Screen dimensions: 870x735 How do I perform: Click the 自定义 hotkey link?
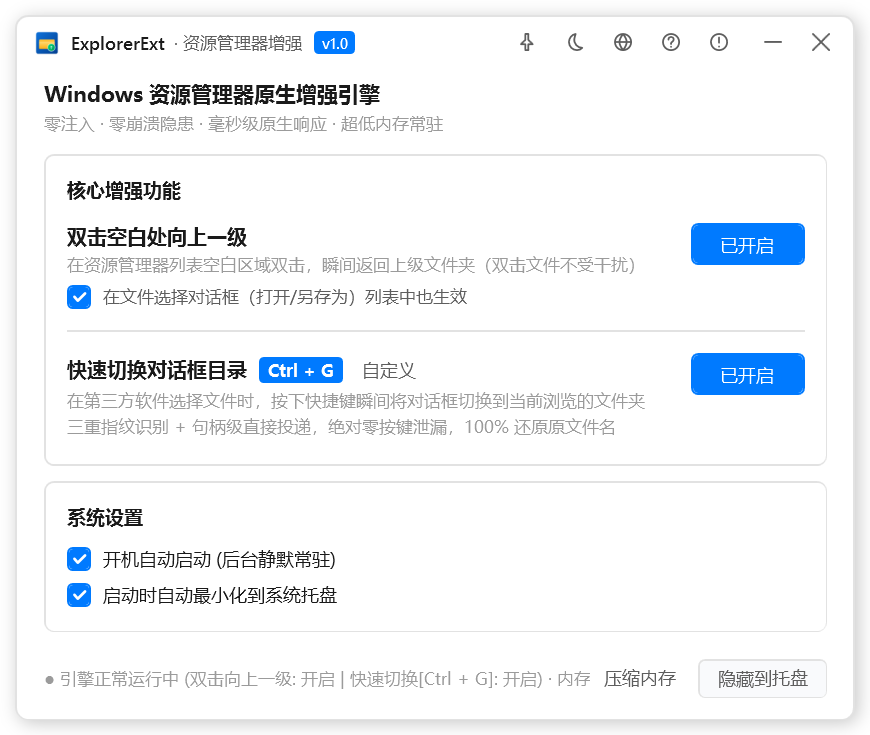coord(388,371)
